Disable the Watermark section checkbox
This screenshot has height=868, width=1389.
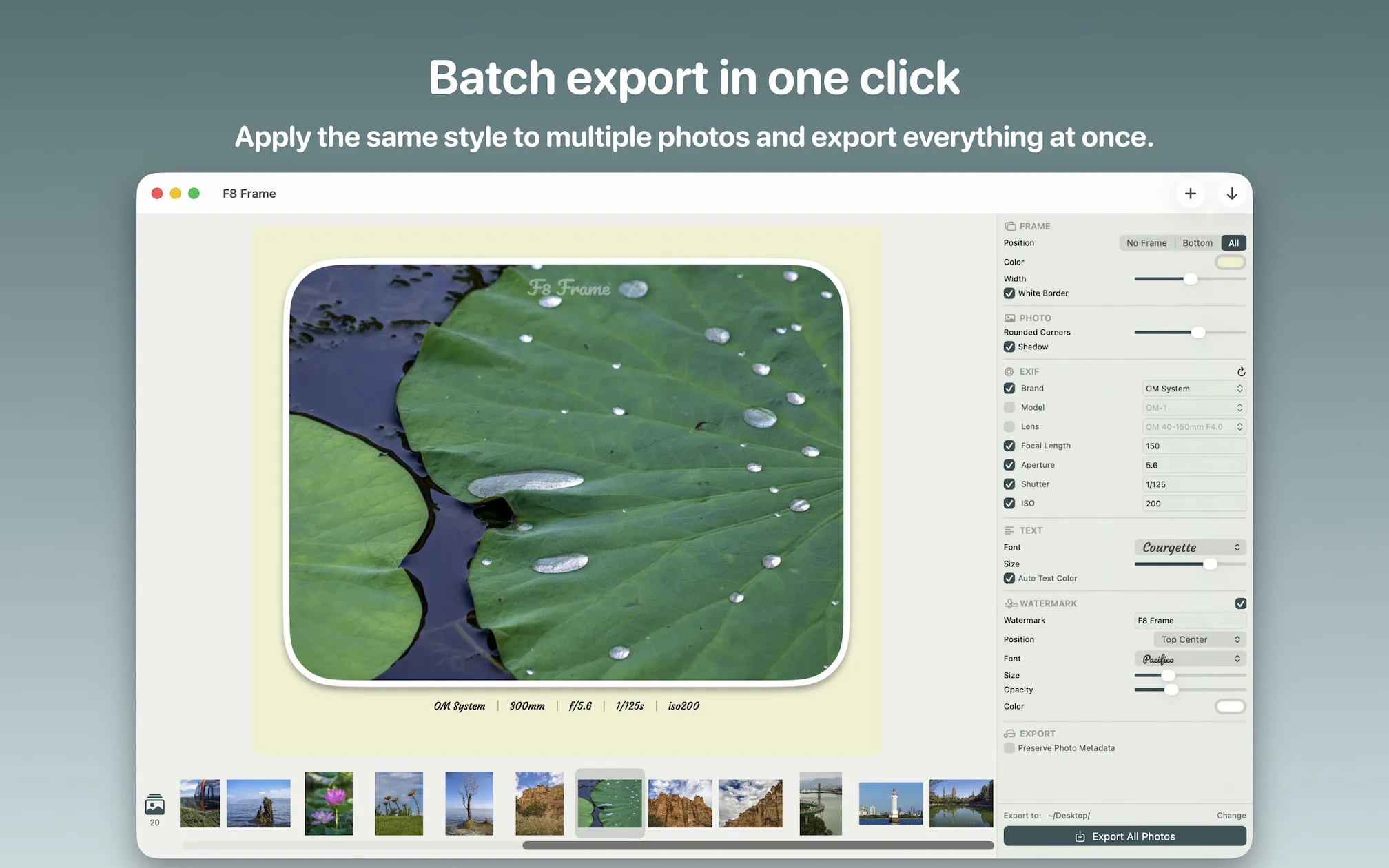(x=1241, y=603)
